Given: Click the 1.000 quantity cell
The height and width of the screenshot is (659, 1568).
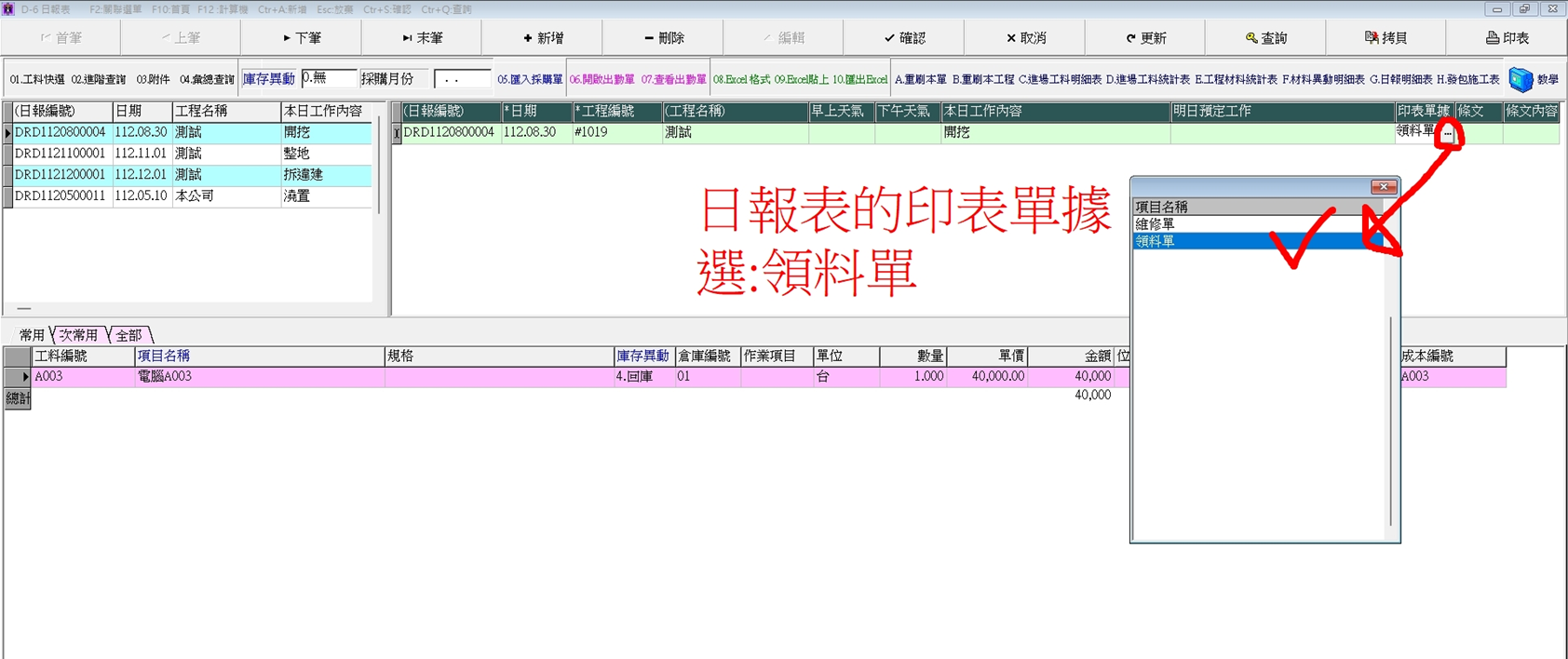Looking at the screenshot, I should [913, 377].
